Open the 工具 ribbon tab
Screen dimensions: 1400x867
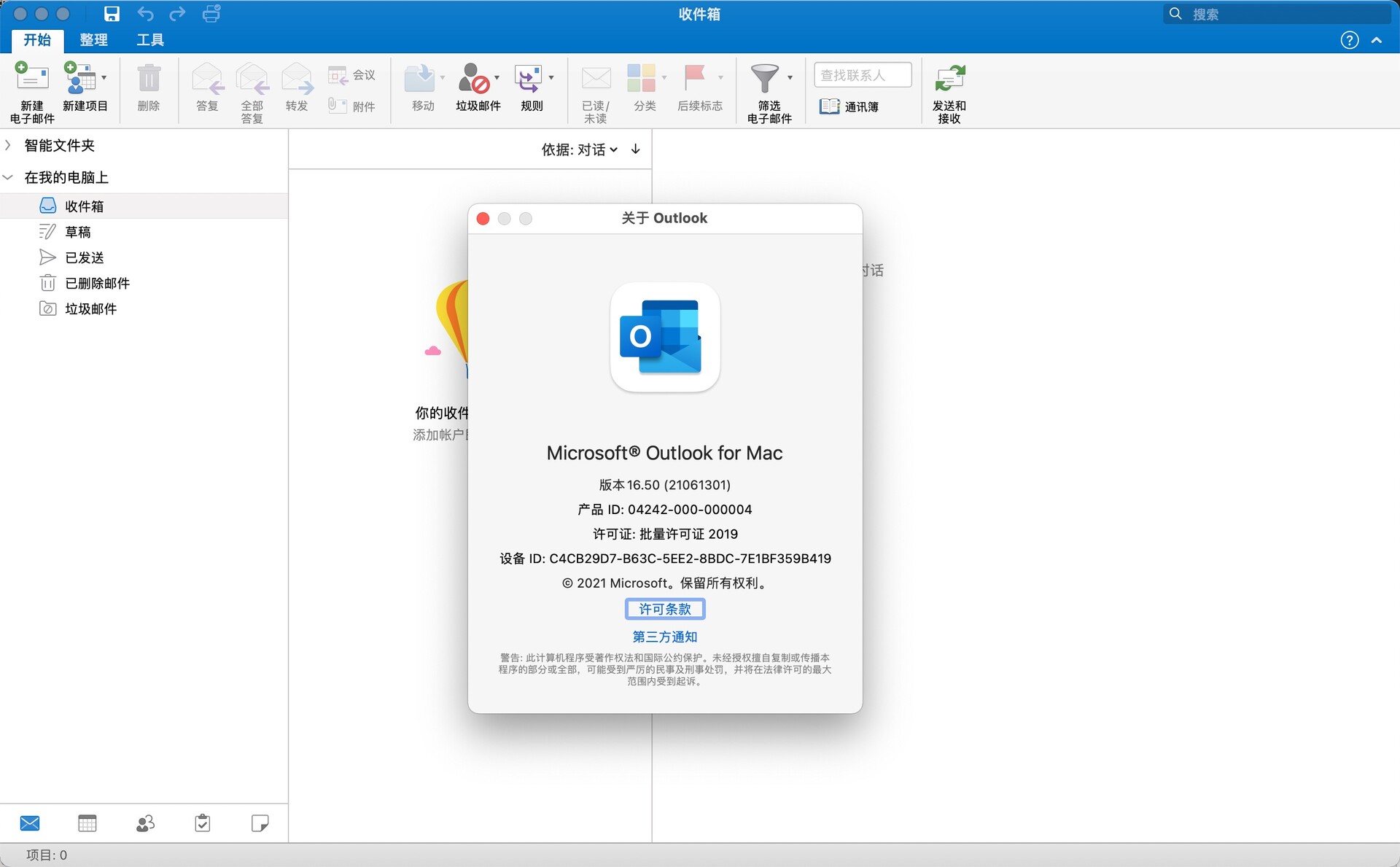click(150, 40)
